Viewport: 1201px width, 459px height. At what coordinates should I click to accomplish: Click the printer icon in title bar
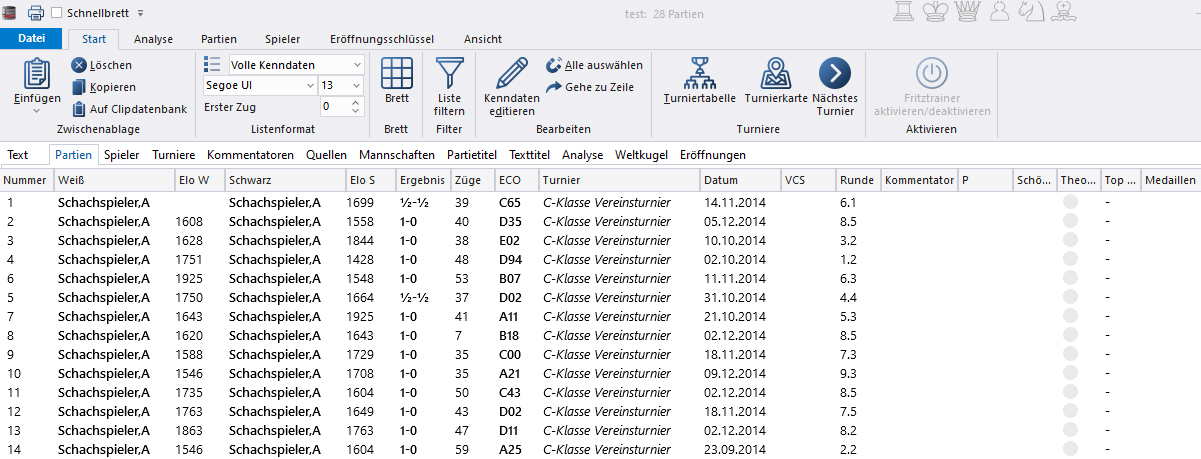pyautogui.click(x=35, y=13)
